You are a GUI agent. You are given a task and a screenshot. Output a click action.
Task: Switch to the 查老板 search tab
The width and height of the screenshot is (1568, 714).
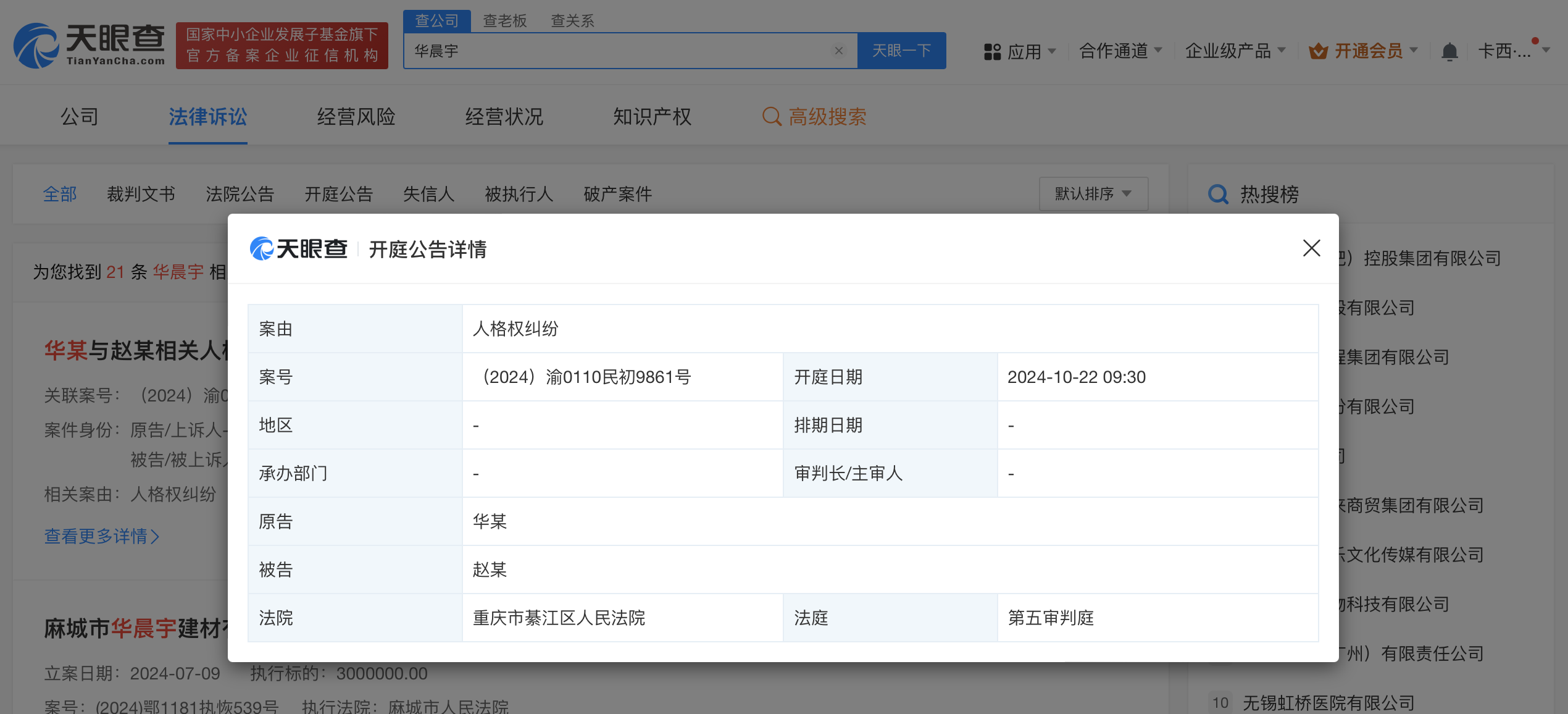pyautogui.click(x=504, y=21)
